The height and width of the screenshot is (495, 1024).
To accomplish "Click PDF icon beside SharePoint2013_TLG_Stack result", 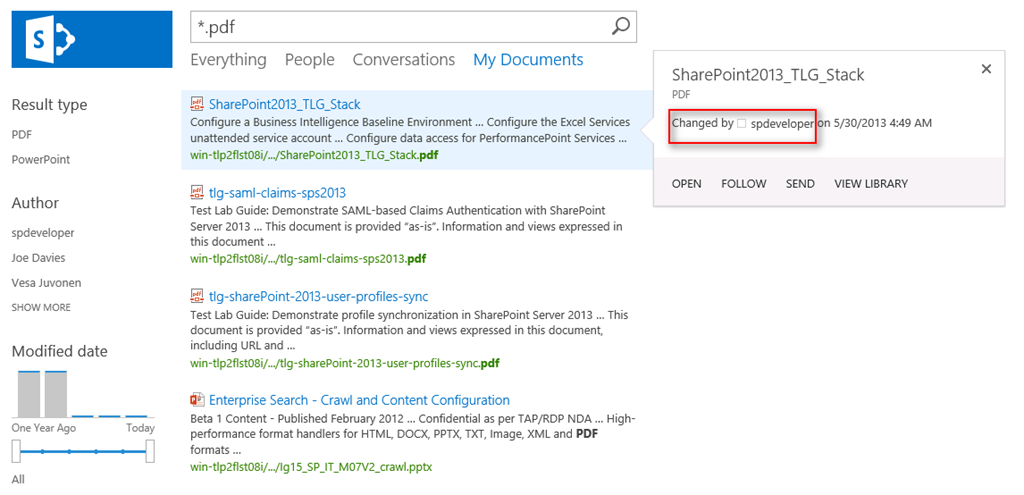I will point(197,104).
